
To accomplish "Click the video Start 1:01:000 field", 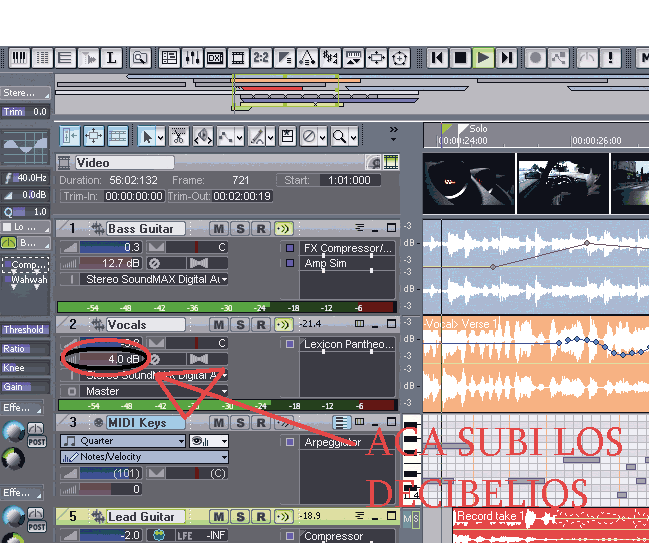I will pyautogui.click(x=349, y=180).
